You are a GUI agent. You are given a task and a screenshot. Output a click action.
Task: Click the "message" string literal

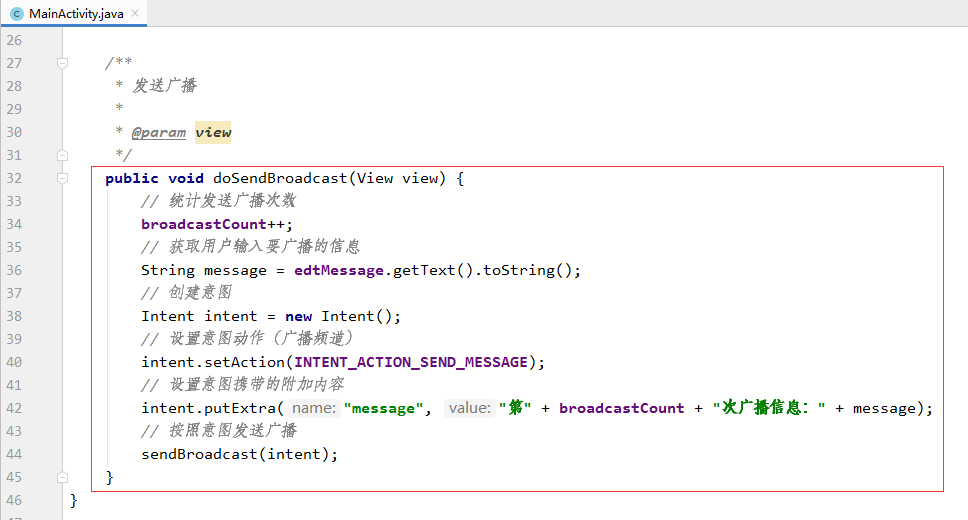[383, 408]
